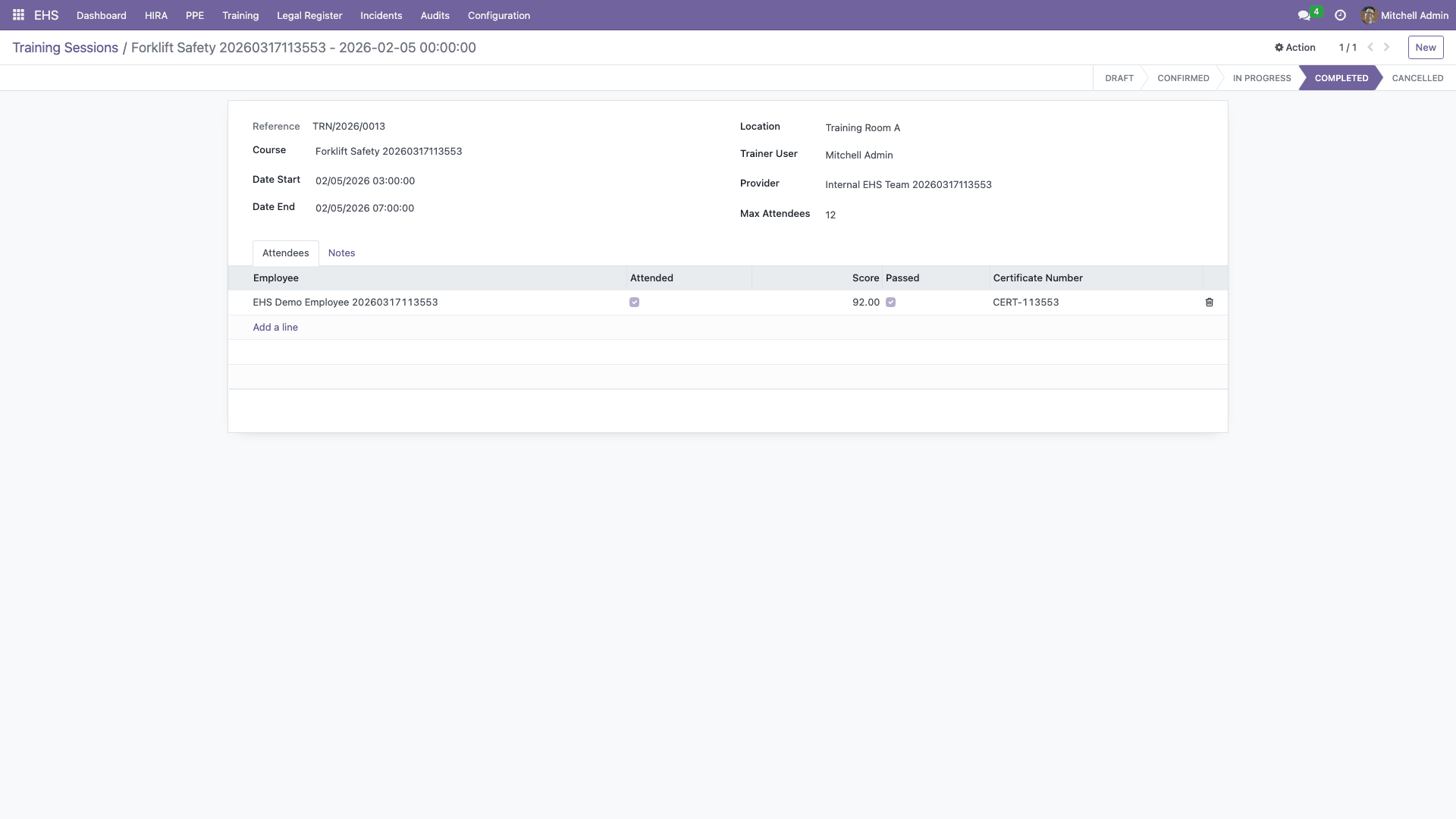The width and height of the screenshot is (1456, 819).
Task: Click Mitchell Admin avatar picture
Action: click(x=1369, y=15)
